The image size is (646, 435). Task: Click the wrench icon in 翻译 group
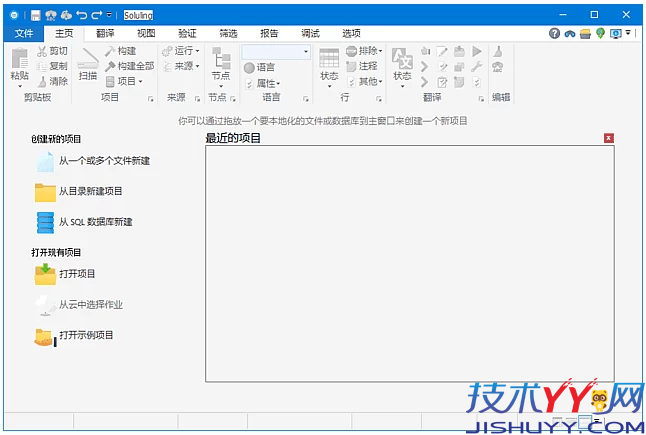pyautogui.click(x=477, y=66)
